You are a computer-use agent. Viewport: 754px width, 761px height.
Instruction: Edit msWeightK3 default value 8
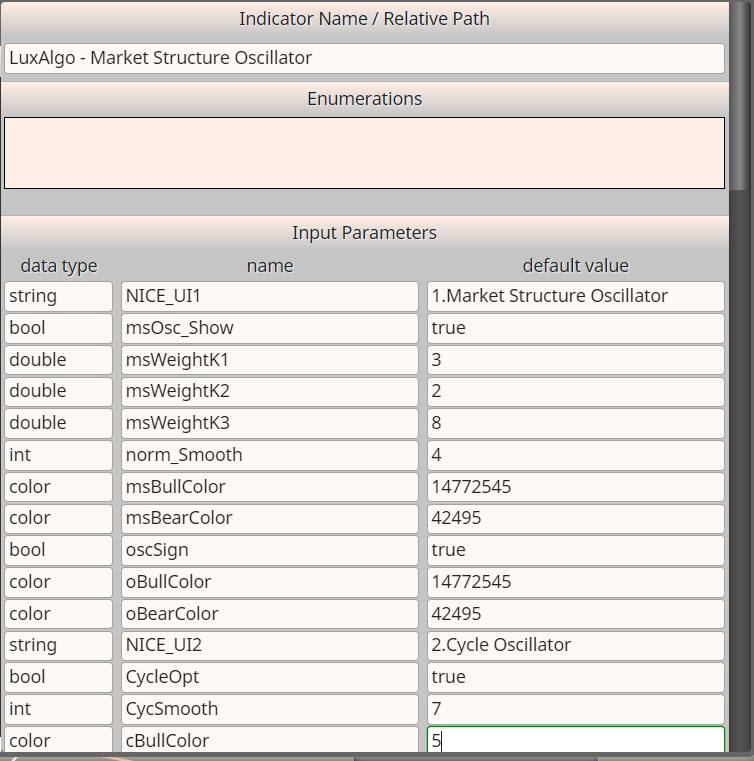pos(576,423)
